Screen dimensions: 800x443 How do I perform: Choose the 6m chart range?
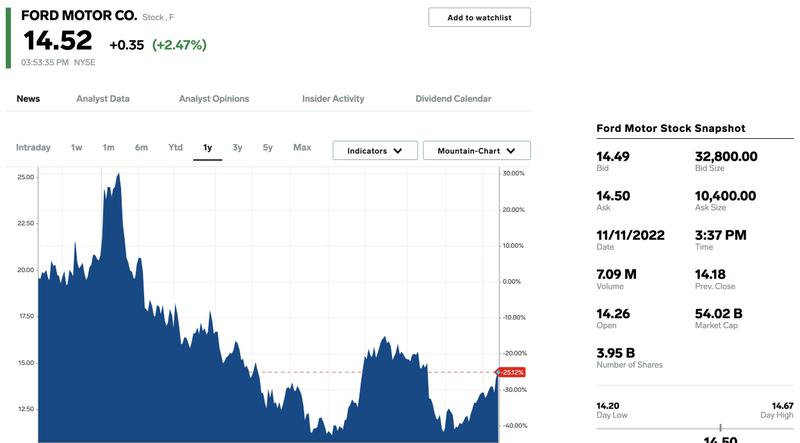141,147
